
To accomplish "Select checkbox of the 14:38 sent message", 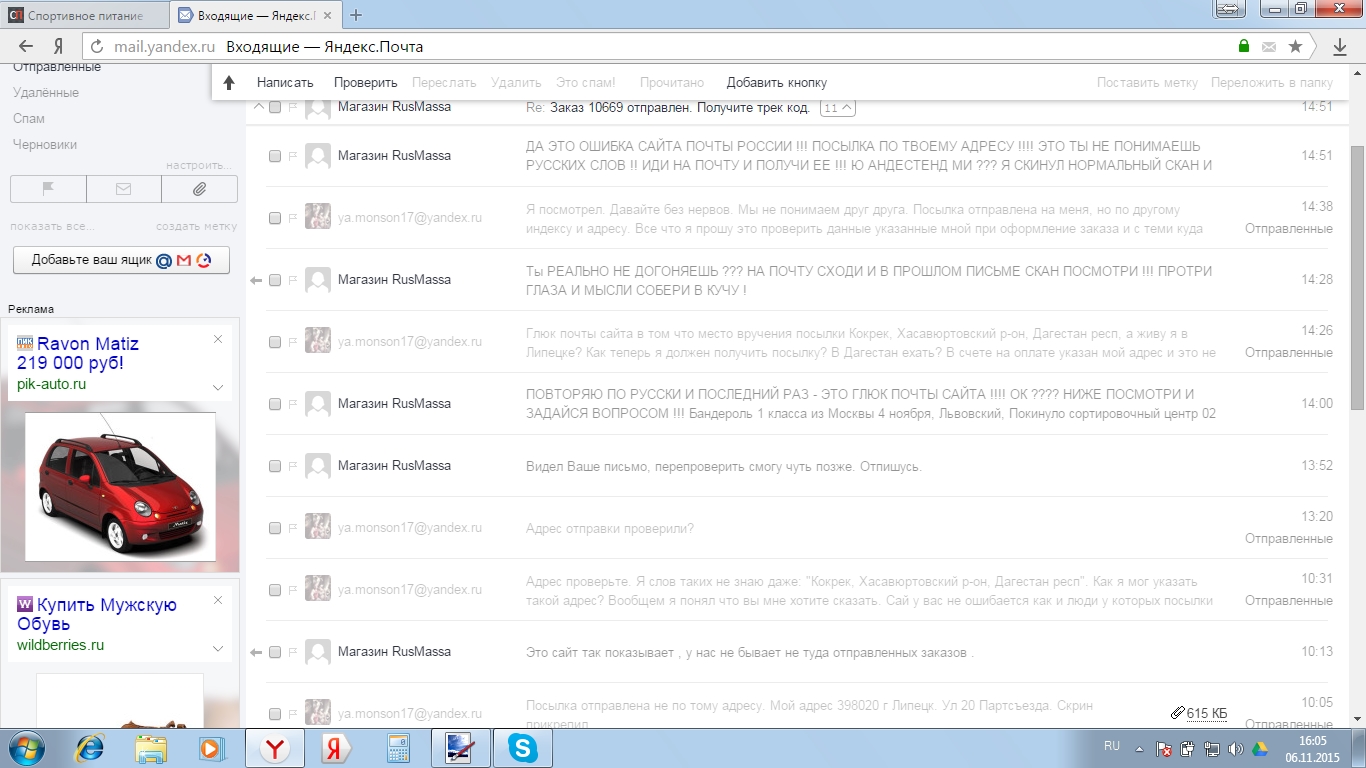I will [275, 218].
